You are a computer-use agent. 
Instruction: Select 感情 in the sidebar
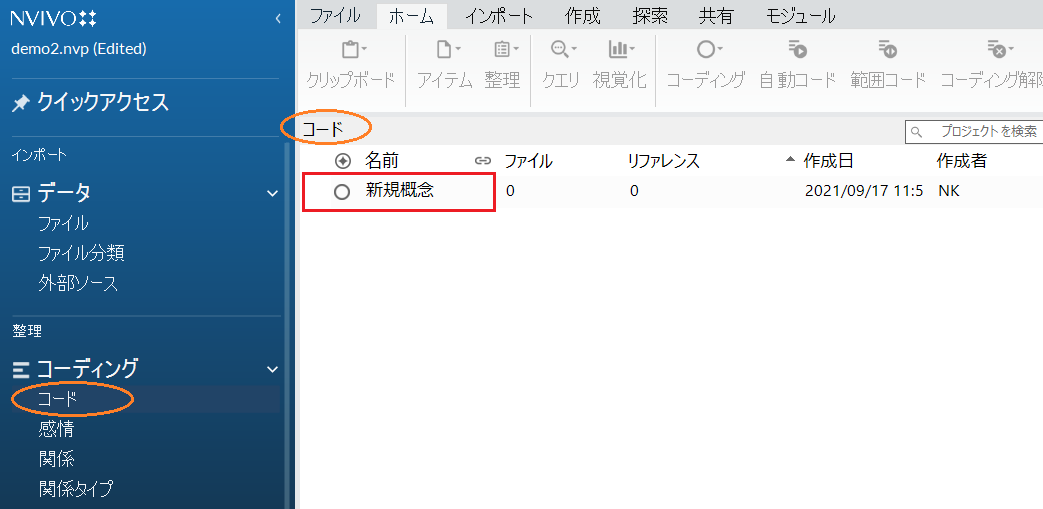click(56, 430)
